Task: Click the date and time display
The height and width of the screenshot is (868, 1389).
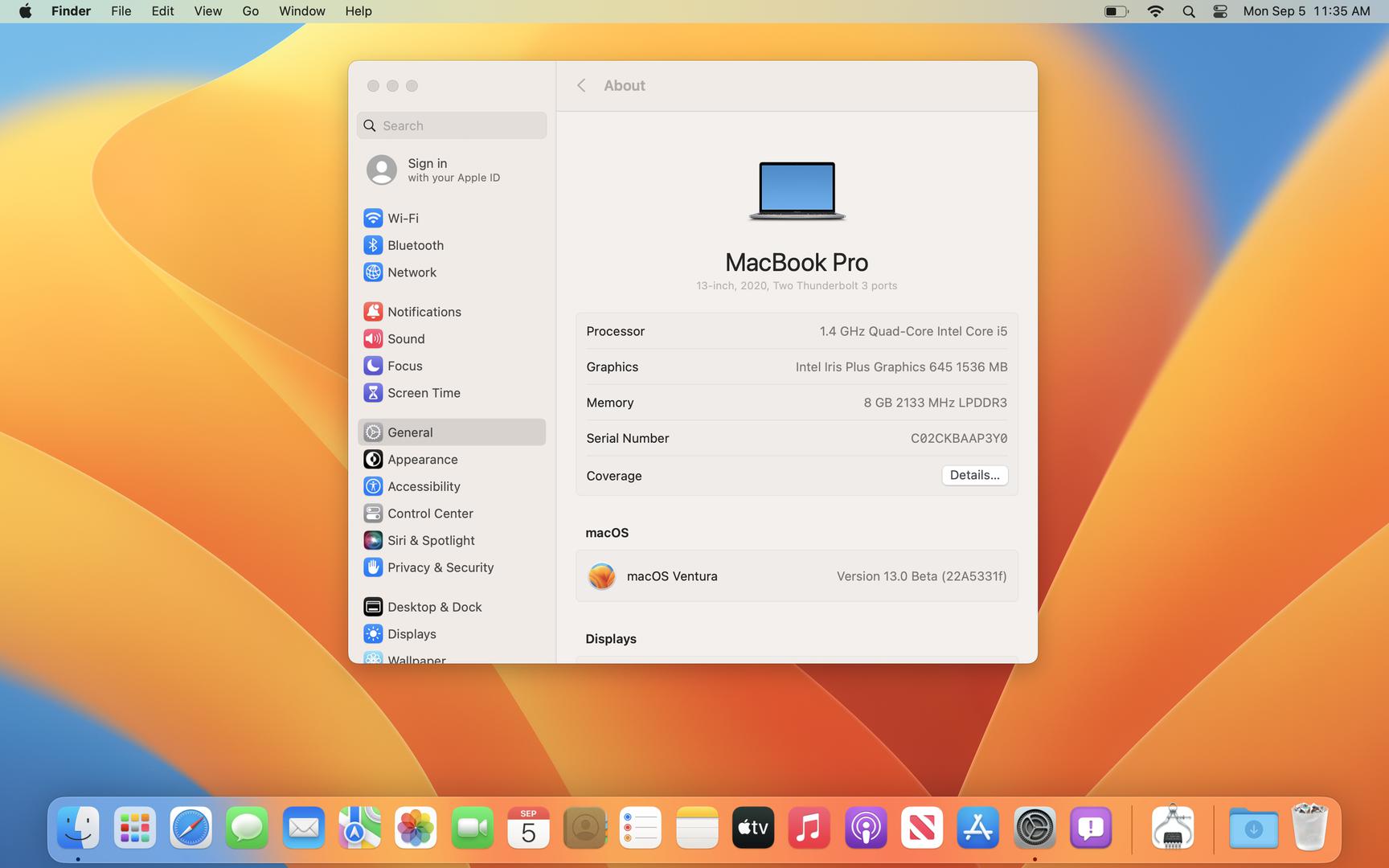Action: click(1306, 11)
